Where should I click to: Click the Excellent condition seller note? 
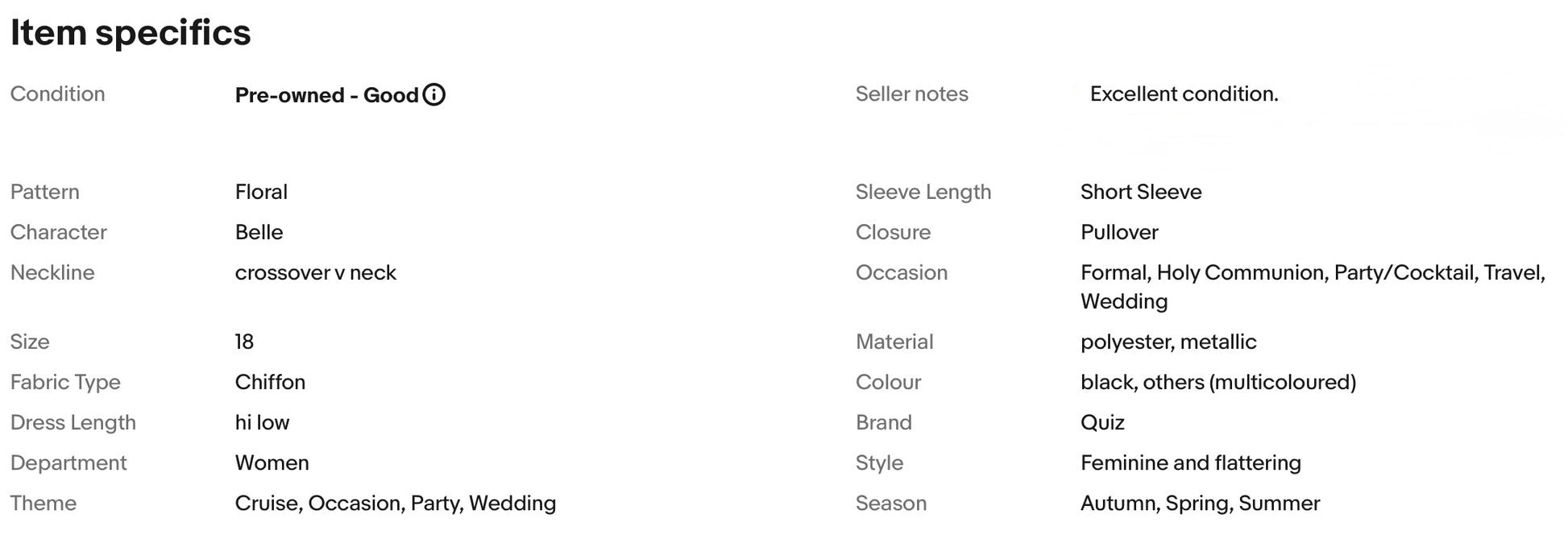pyautogui.click(x=1184, y=93)
